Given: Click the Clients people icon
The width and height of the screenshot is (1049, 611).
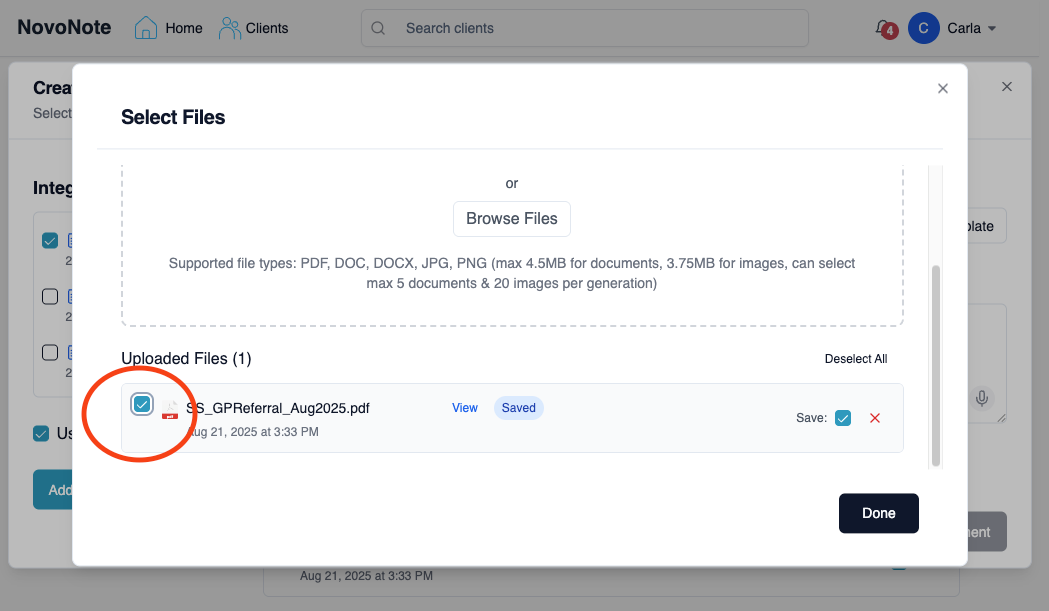Looking at the screenshot, I should [x=230, y=28].
